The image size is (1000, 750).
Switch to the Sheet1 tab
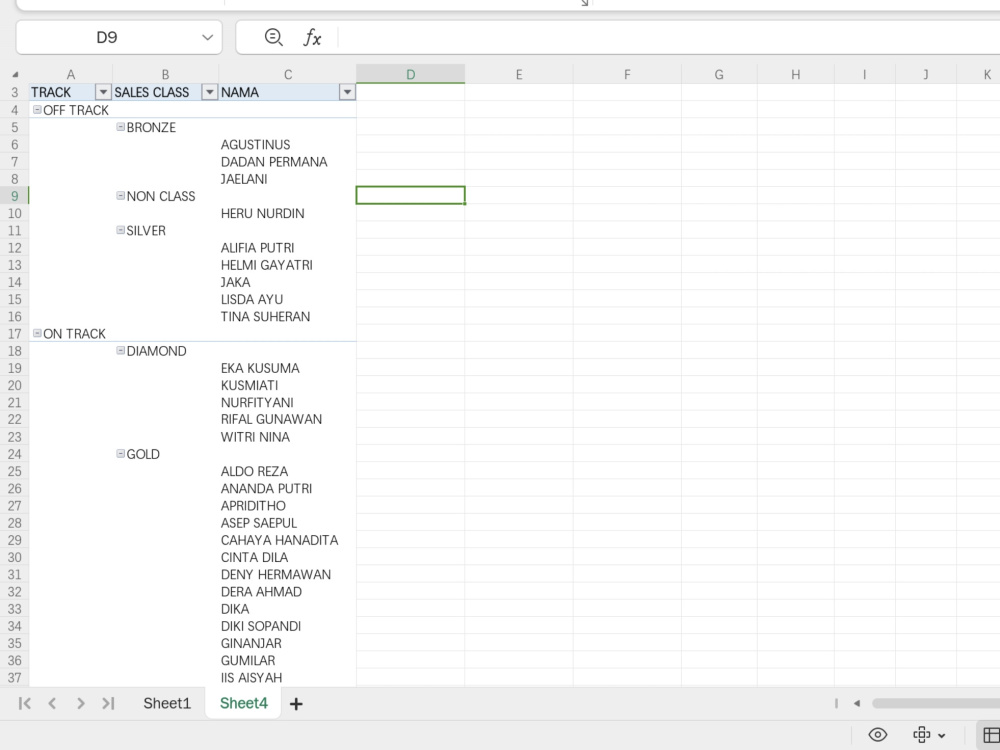click(x=167, y=703)
